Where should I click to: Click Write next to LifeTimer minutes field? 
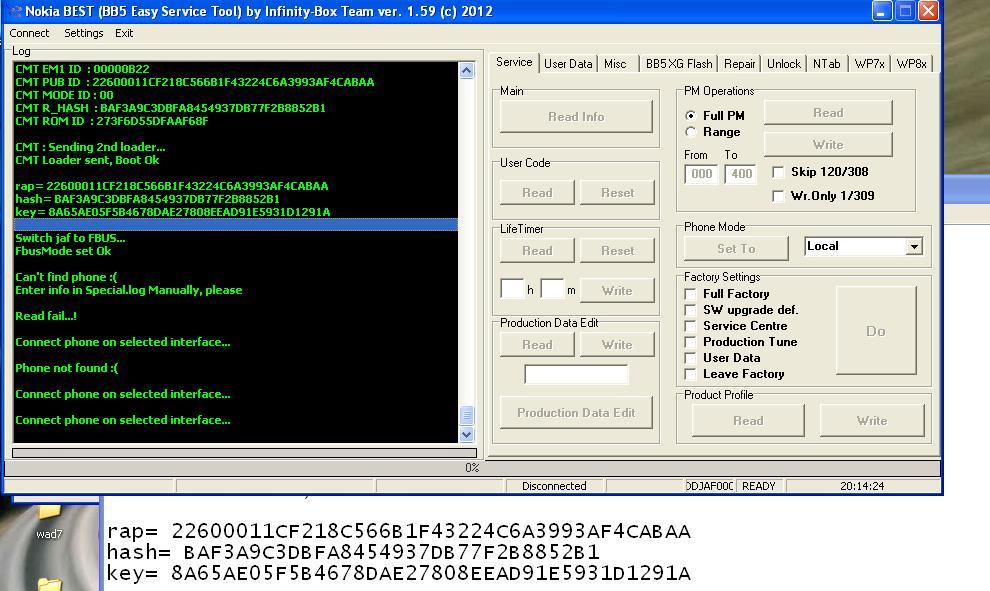click(x=617, y=290)
